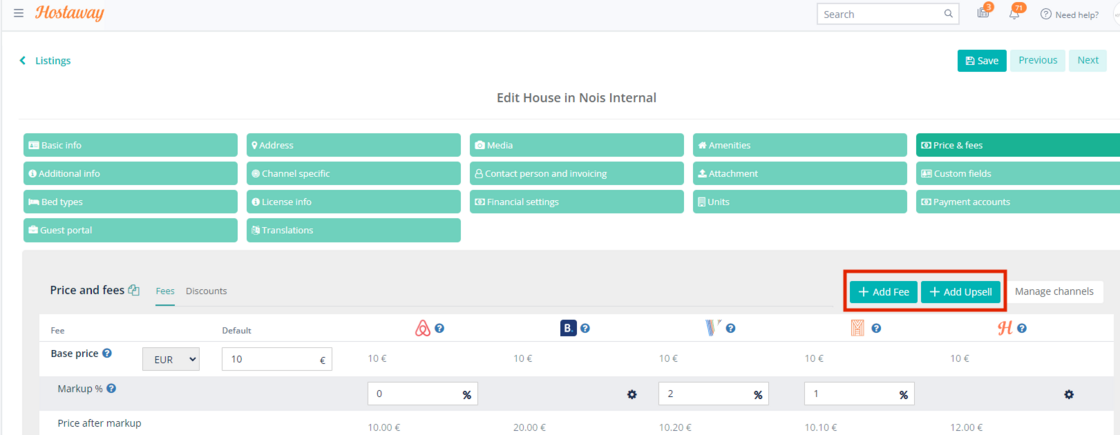
Task: Open Hostaway channel markup settings gear
Action: pos(1069,394)
